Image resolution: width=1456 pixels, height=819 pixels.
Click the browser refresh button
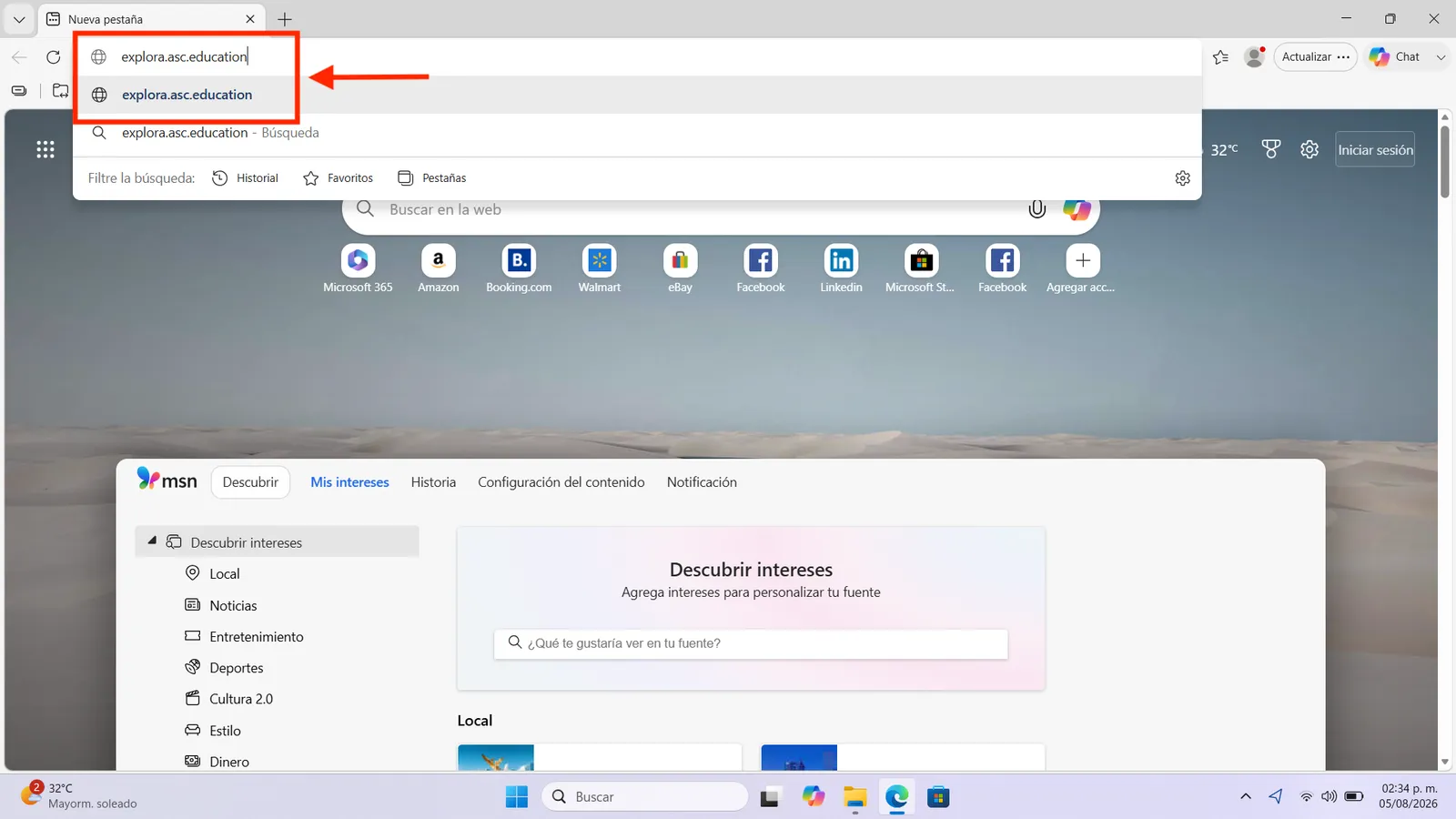coord(54,56)
